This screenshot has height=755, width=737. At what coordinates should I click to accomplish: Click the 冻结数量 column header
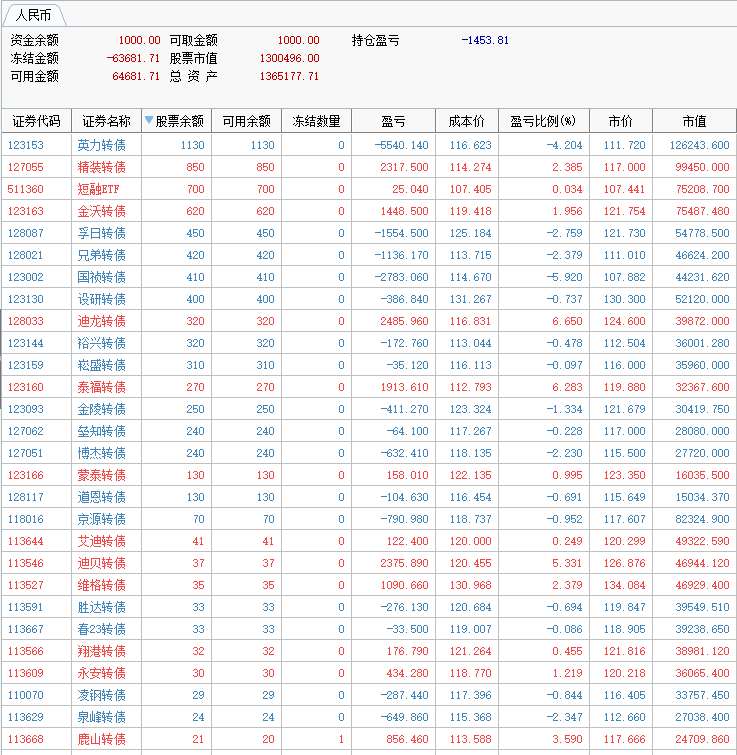[x=316, y=121]
